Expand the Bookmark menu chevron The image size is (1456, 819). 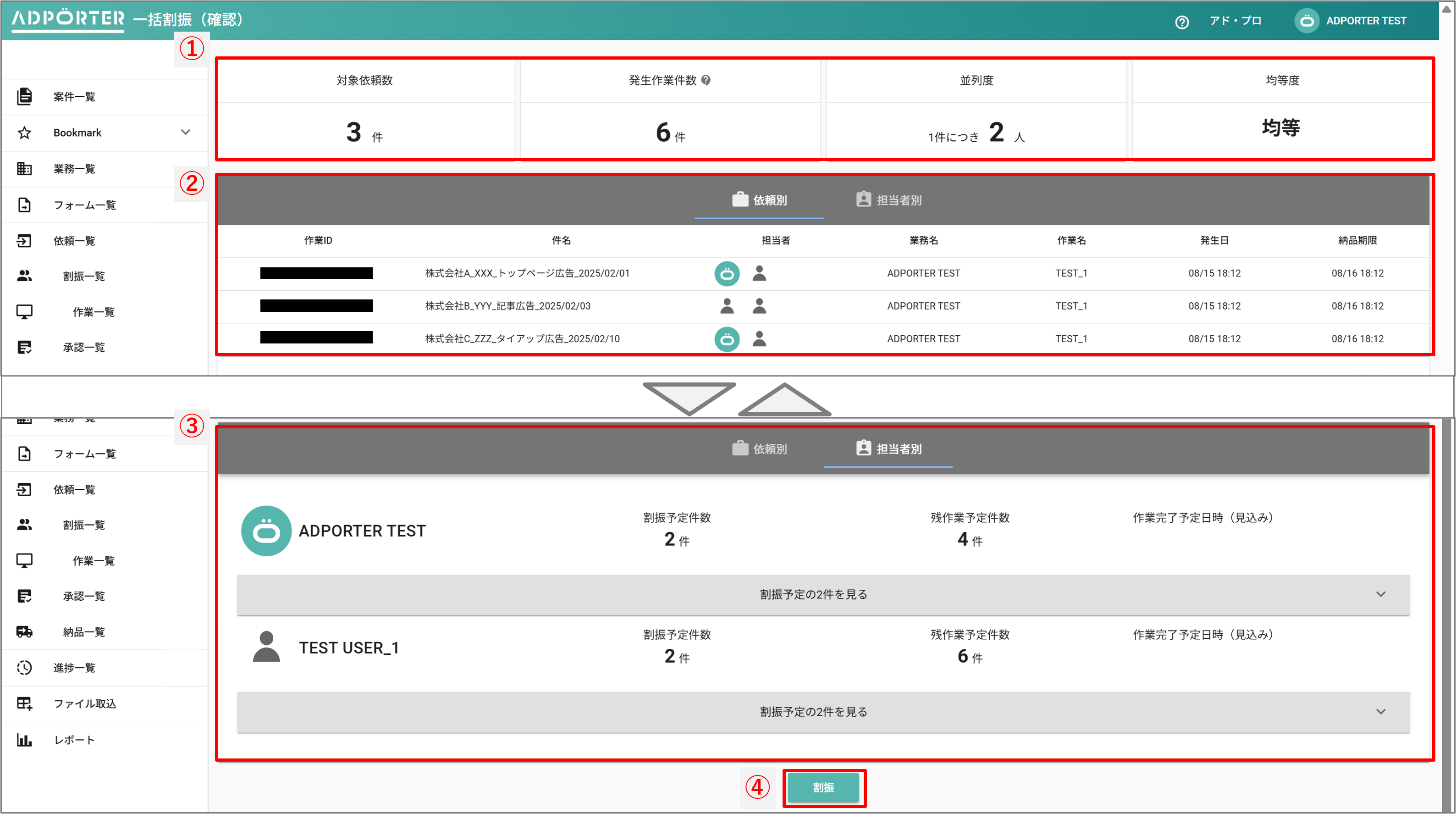(x=185, y=132)
